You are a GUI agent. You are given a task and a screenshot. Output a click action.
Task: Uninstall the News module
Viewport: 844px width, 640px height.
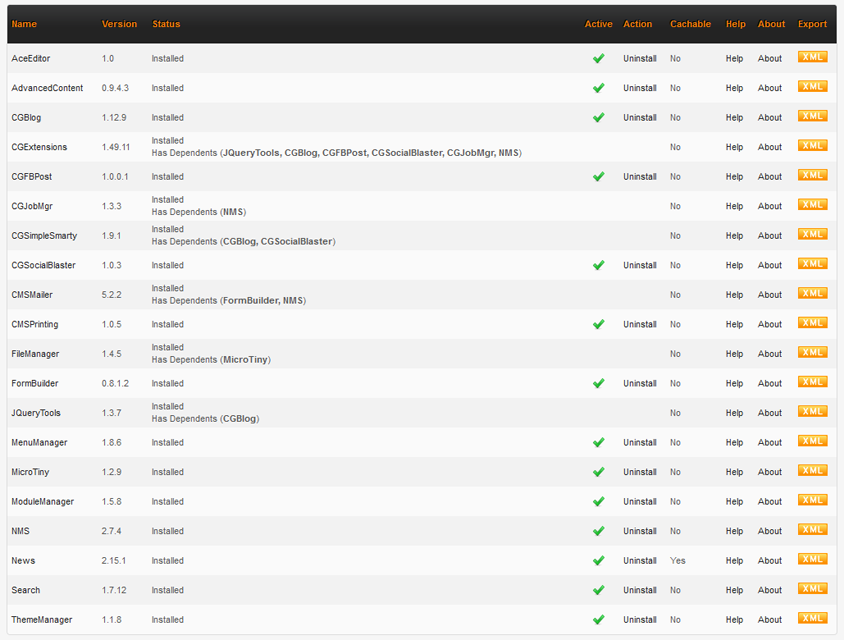click(640, 561)
